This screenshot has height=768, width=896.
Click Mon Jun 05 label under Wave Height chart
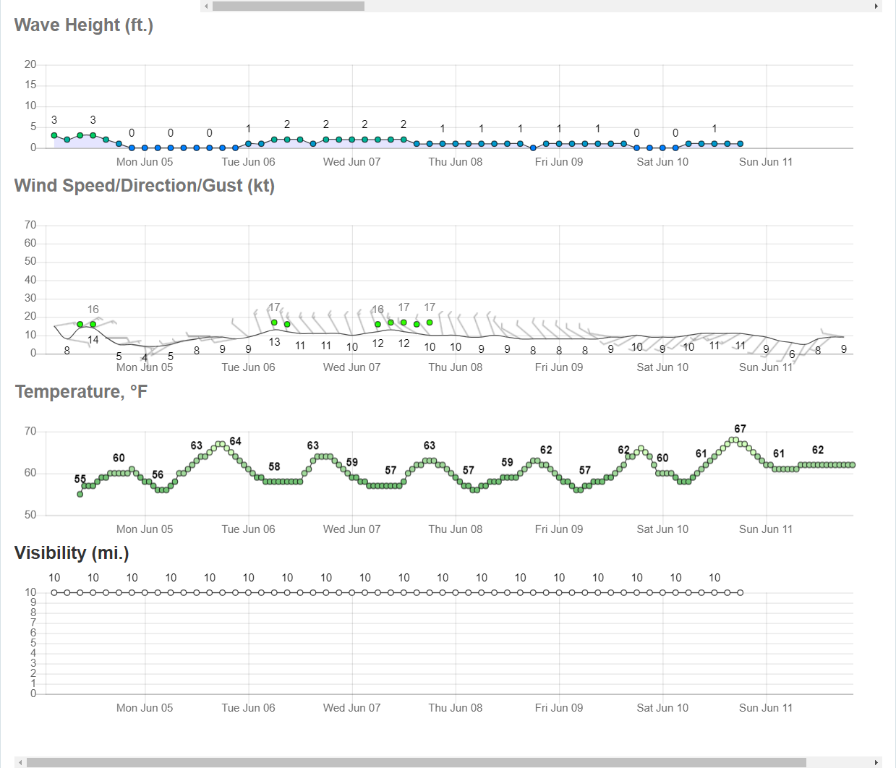coord(145,162)
